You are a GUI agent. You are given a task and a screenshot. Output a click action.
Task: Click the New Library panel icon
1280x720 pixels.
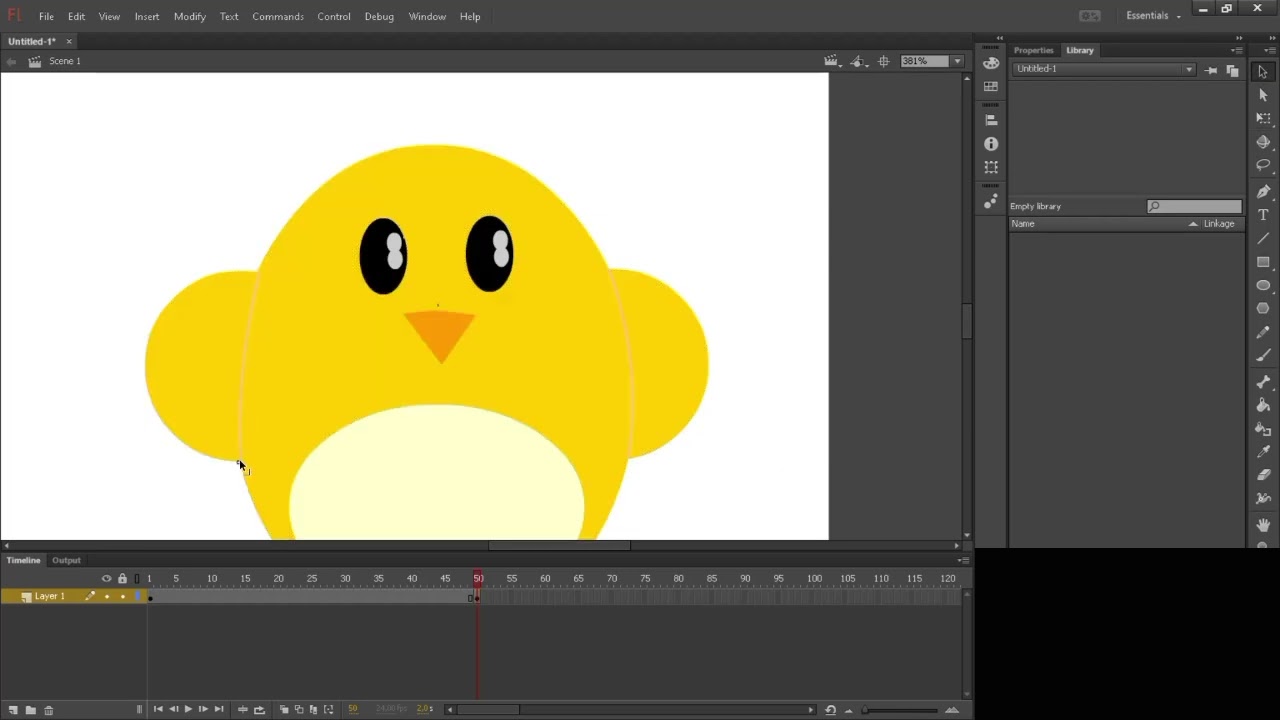click(x=1232, y=70)
